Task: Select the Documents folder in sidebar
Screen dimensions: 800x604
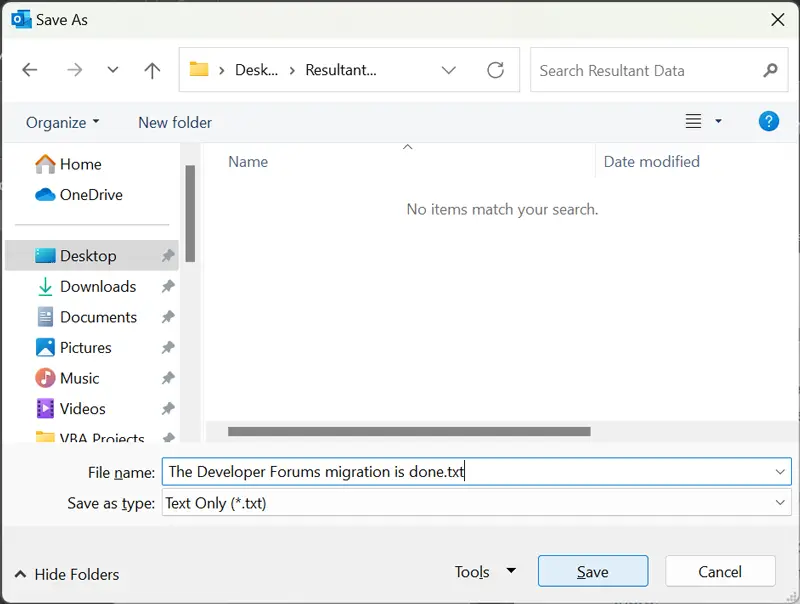Action: (x=97, y=317)
